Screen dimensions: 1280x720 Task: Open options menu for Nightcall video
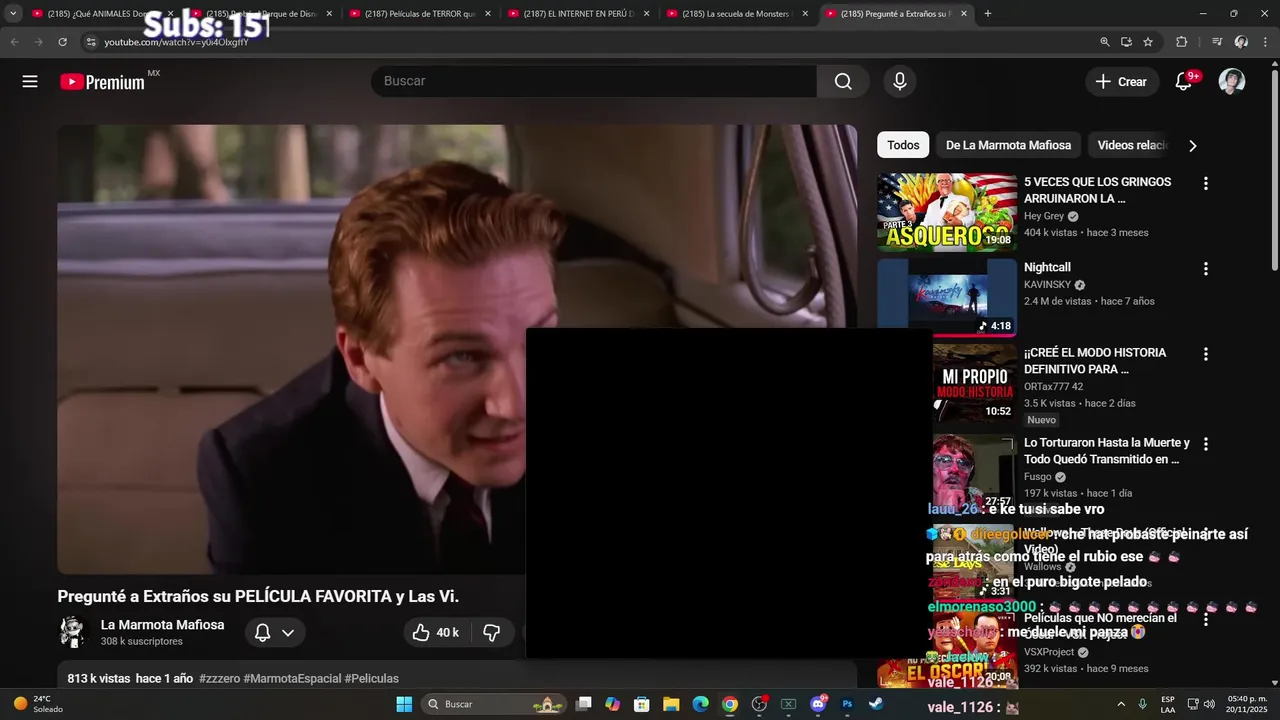tap(1205, 269)
